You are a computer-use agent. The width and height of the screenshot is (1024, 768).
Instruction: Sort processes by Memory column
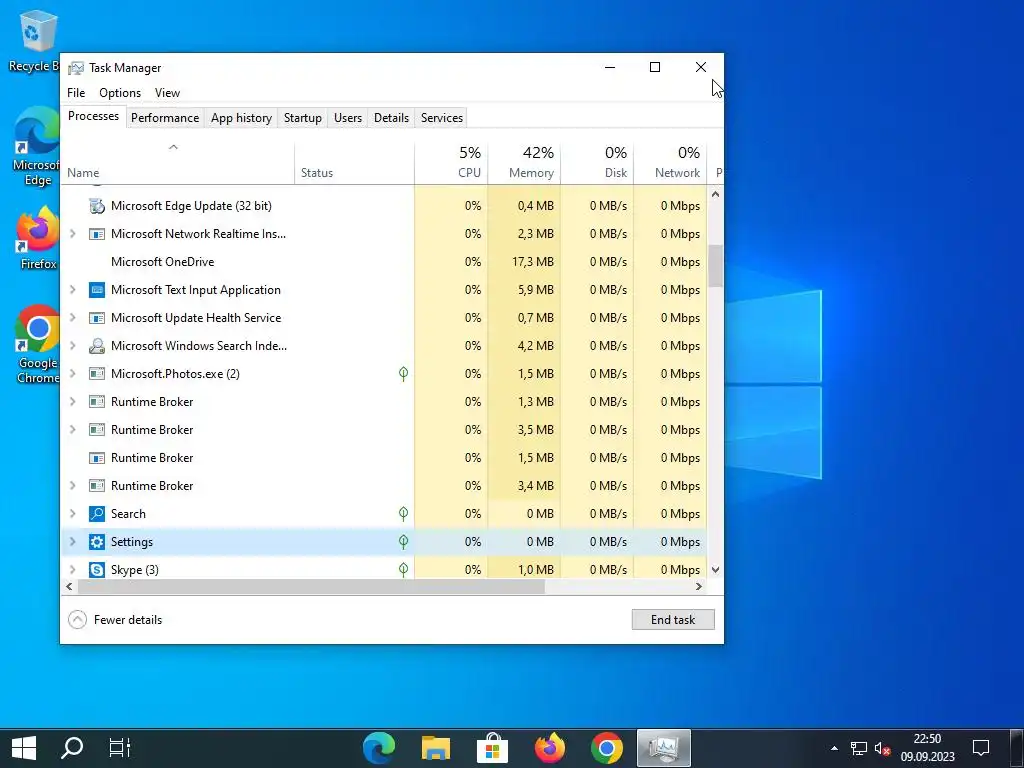coord(524,163)
